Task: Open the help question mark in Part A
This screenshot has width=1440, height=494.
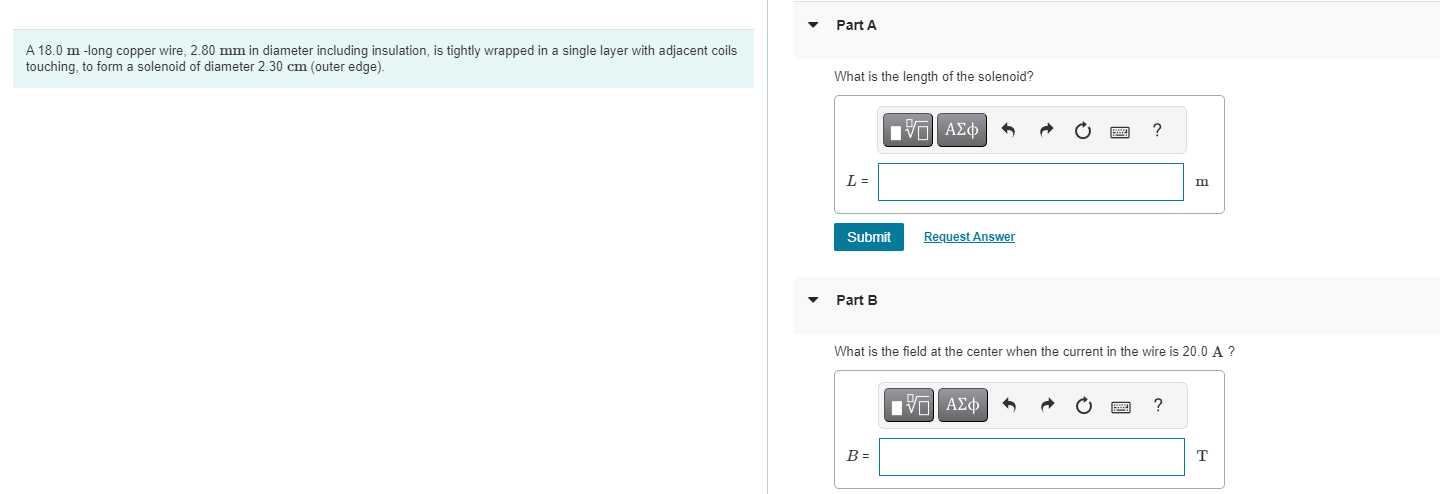Action: coord(1157,130)
